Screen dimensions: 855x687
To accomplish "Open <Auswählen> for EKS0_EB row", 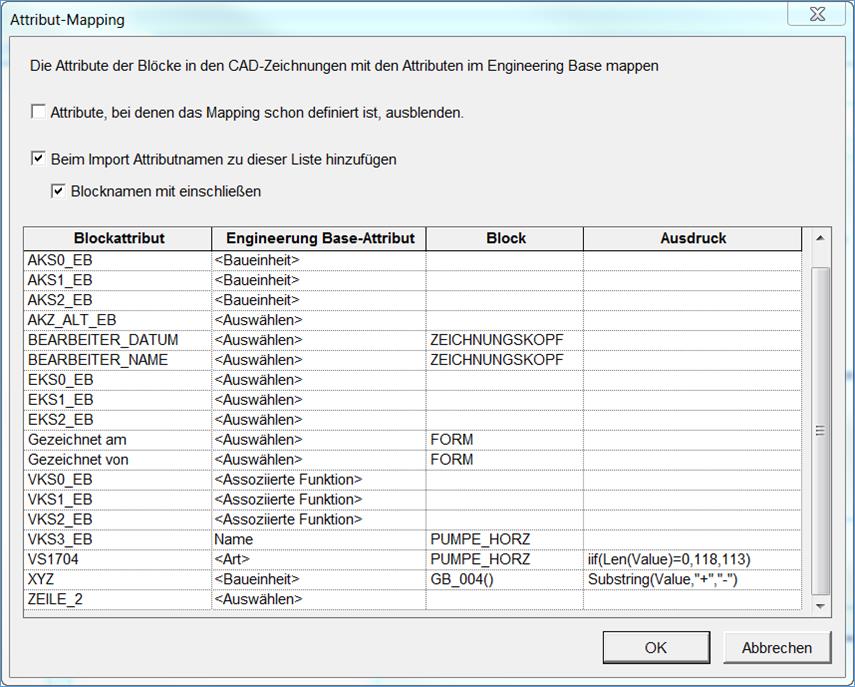I will coord(319,379).
